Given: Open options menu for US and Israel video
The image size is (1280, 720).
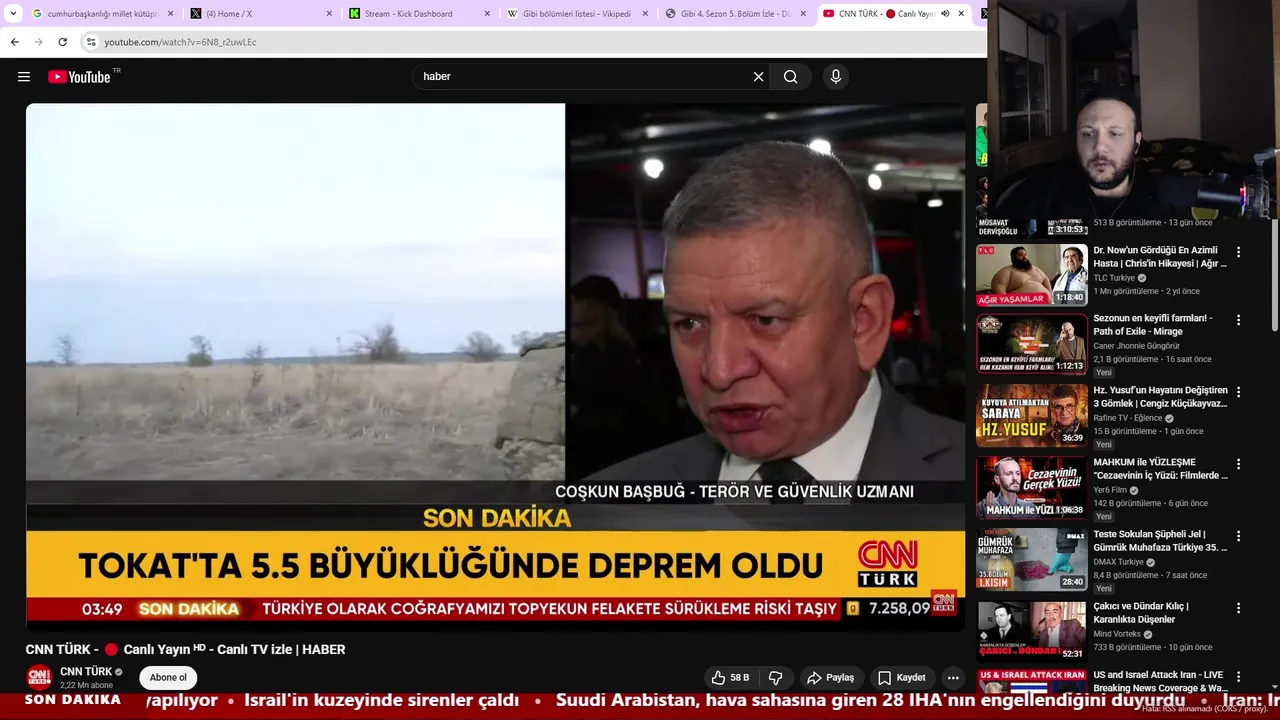Looking at the screenshot, I should [1238, 677].
